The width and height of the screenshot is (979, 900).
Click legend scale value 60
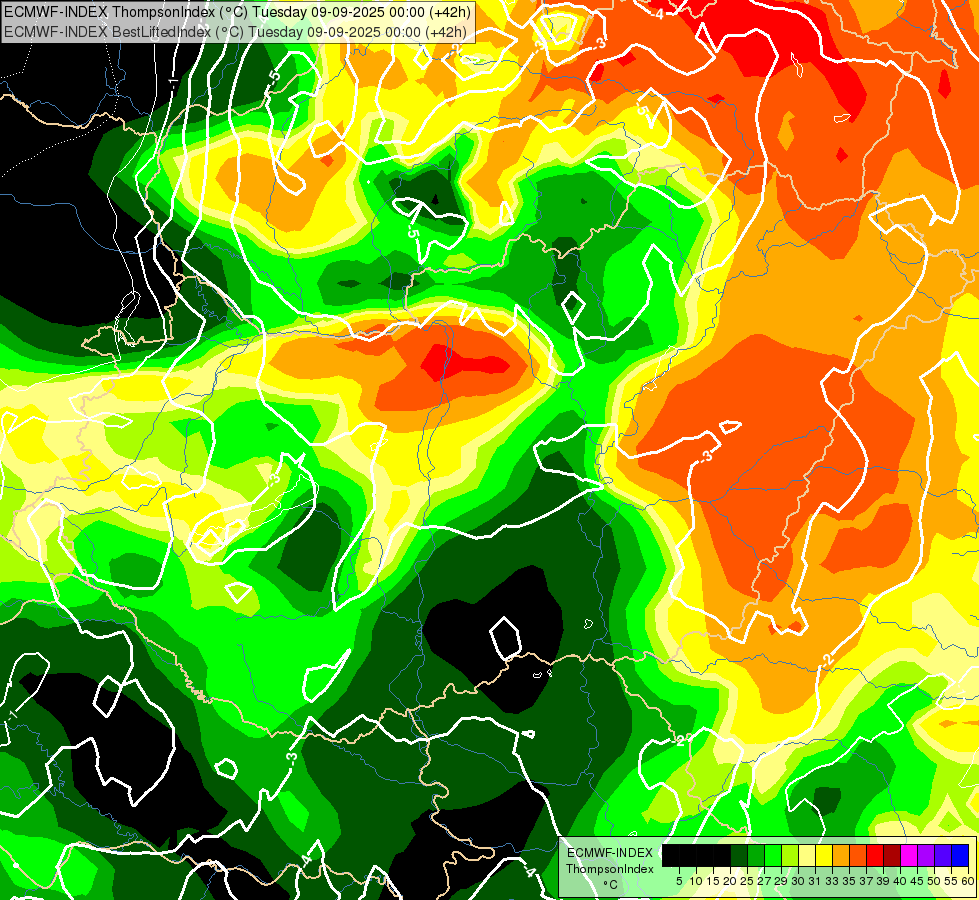(968, 881)
